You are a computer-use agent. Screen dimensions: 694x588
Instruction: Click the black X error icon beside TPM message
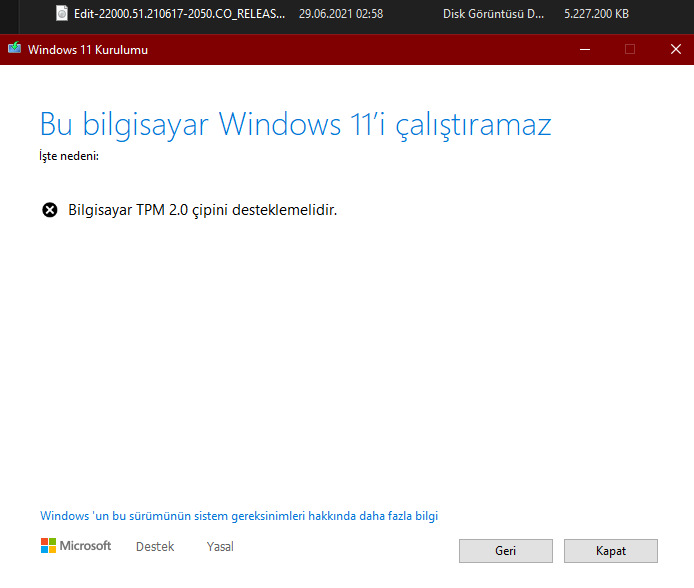(x=50, y=210)
